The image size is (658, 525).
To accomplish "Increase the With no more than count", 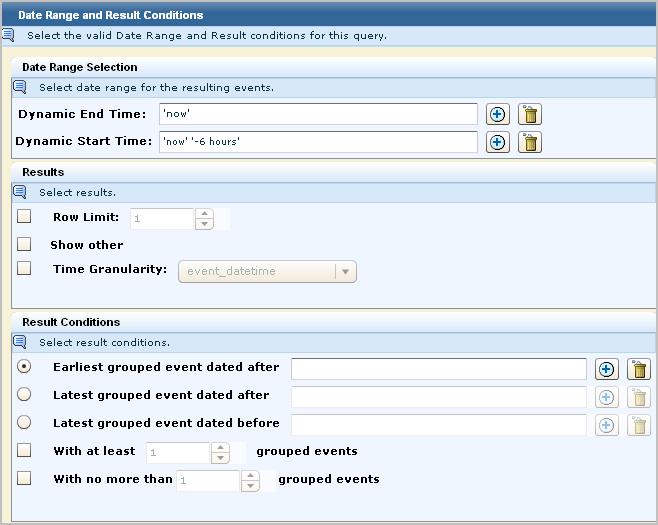I will 251,475.
